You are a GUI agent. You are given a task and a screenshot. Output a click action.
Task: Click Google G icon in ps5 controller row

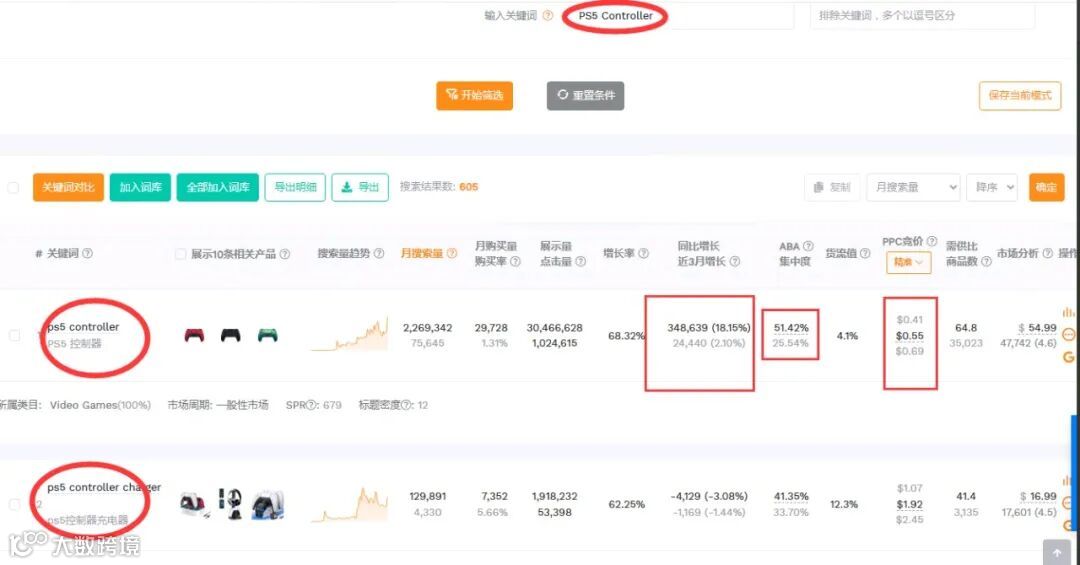point(1068,357)
